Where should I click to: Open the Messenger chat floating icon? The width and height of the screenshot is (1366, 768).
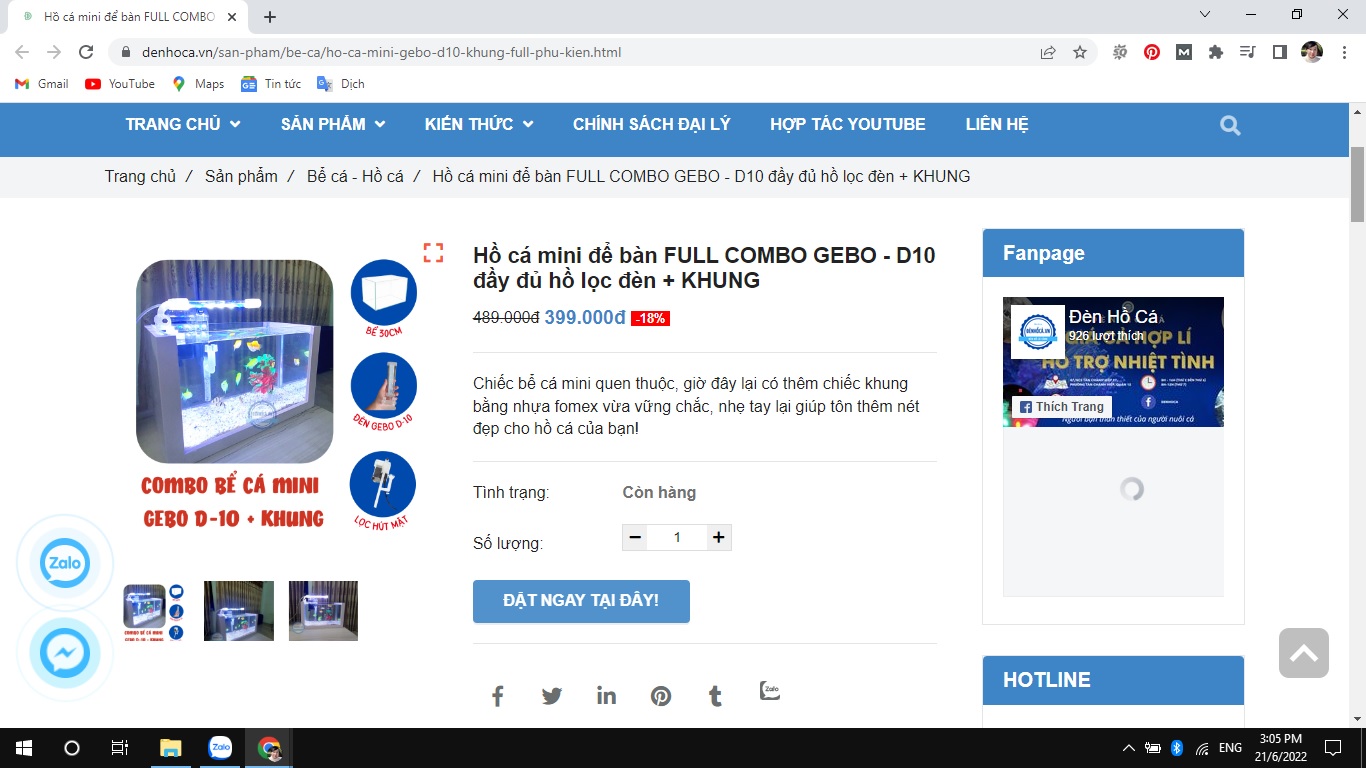65,654
